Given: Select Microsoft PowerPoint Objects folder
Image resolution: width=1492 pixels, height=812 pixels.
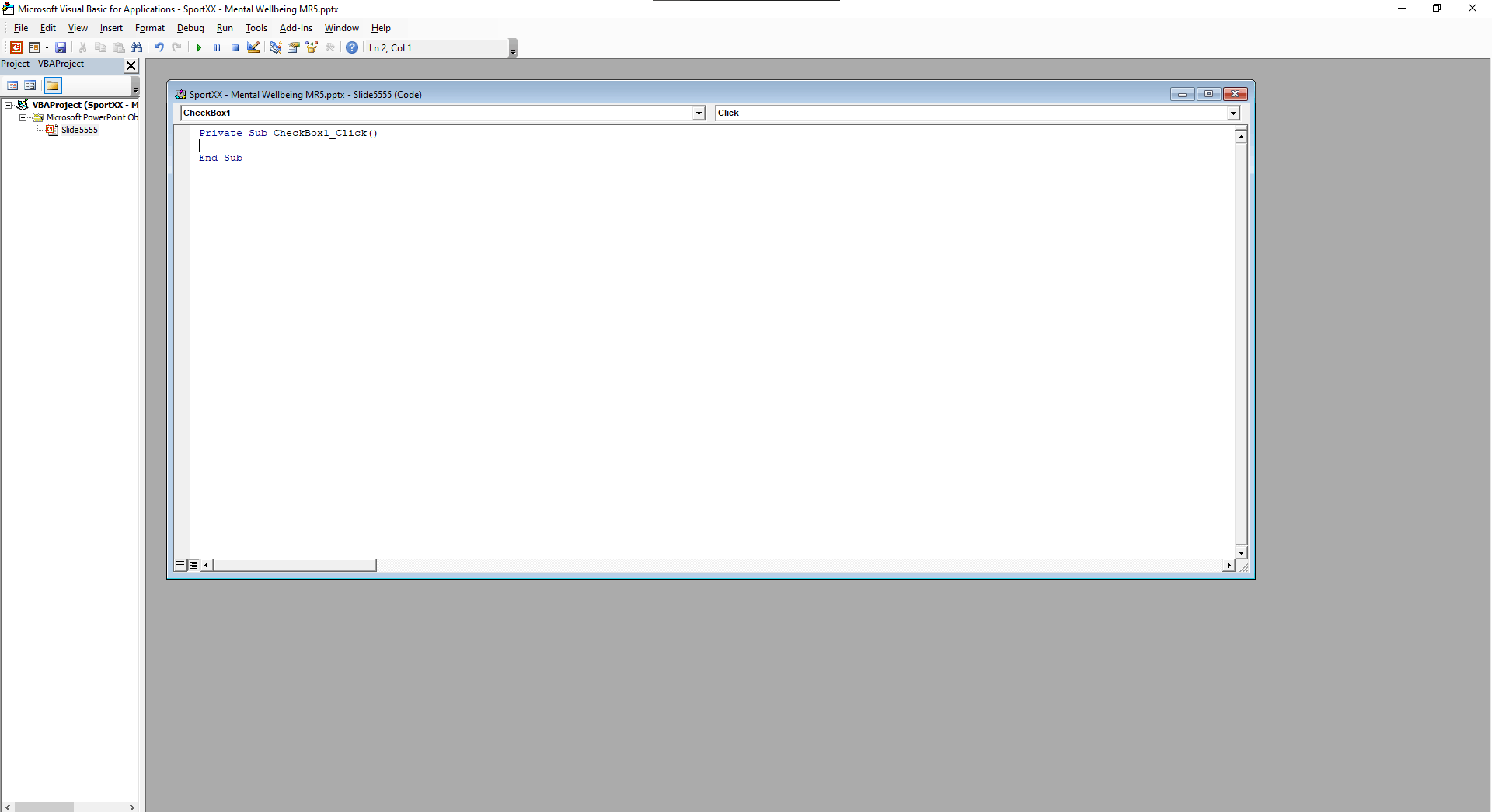Looking at the screenshot, I should click(x=92, y=117).
